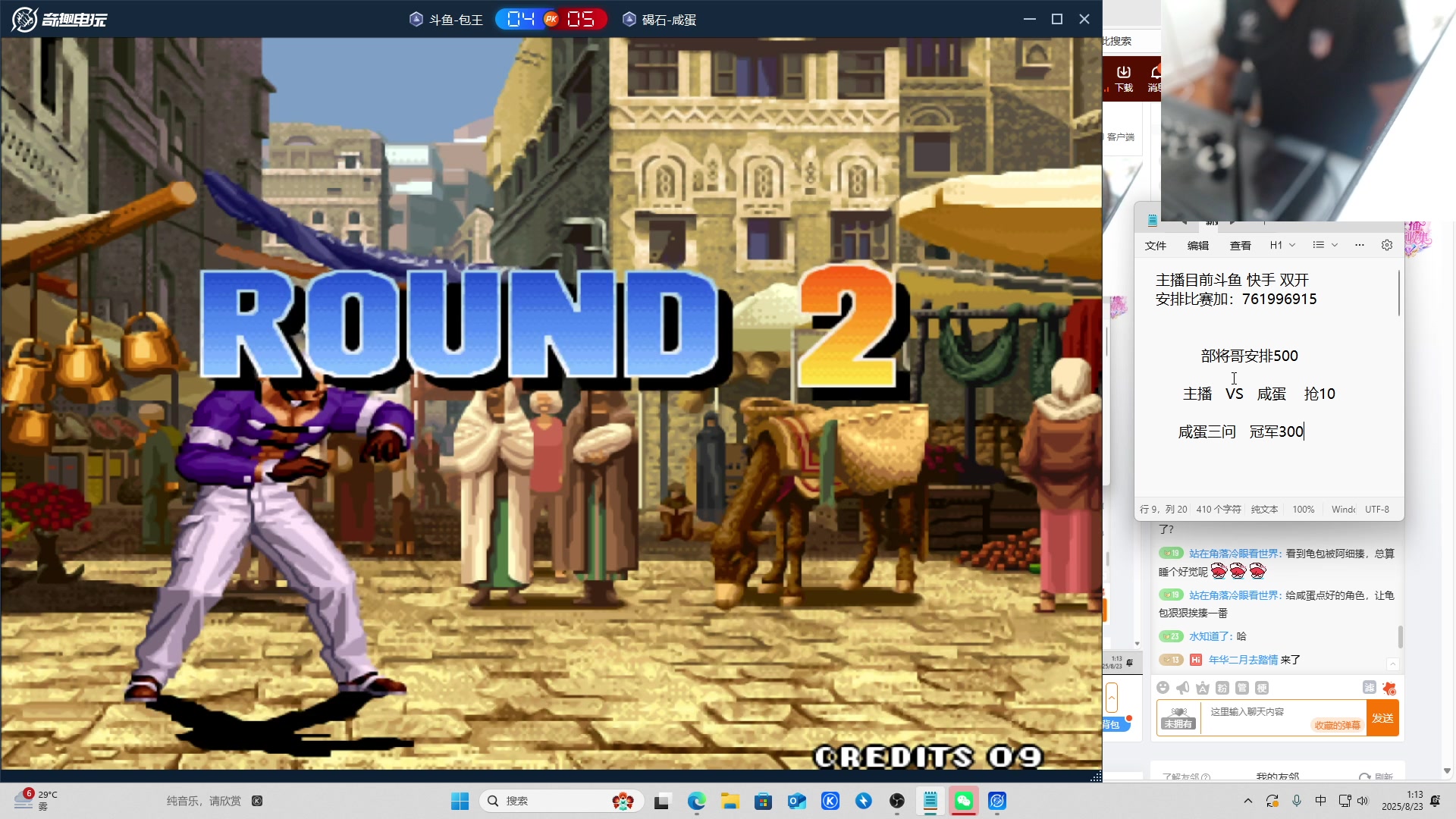Image resolution: width=1456 pixels, height=819 pixels.
Task: Expand the H1 heading dropdown in Notepad
Action: click(x=1282, y=245)
